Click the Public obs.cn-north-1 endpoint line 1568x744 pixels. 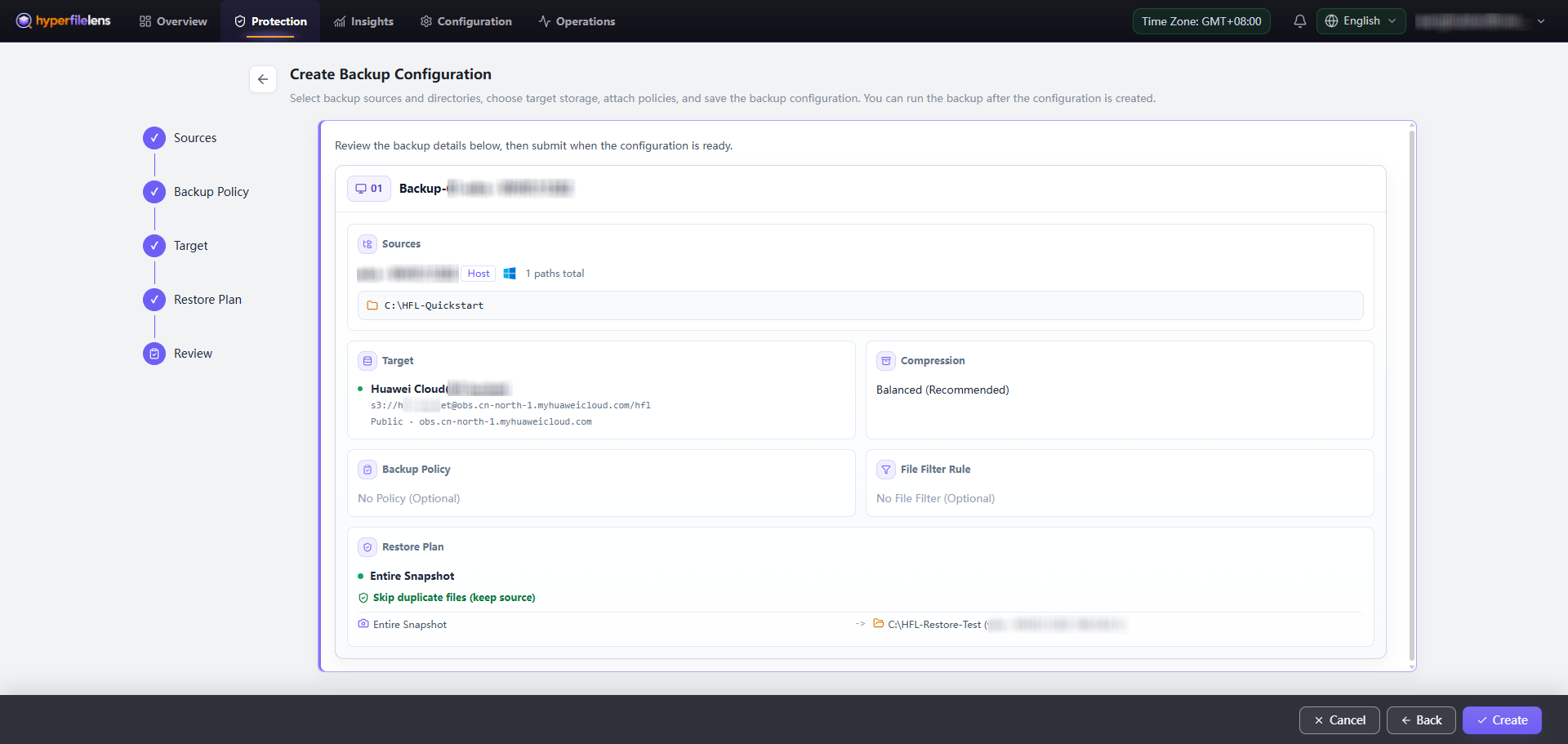(x=481, y=422)
